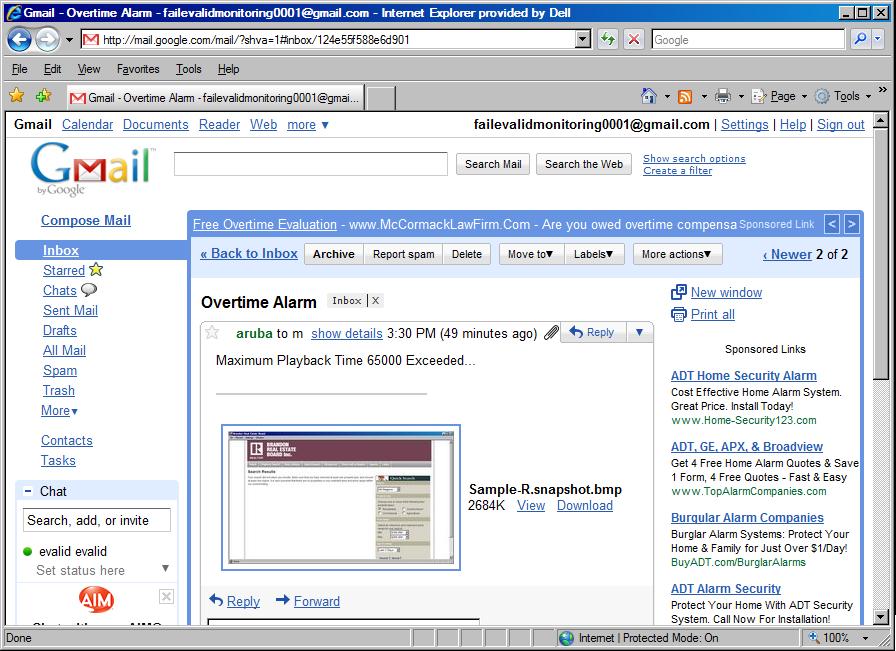
Task: Select the Gmail Overtime Alarm browser tab
Action: (x=215, y=98)
